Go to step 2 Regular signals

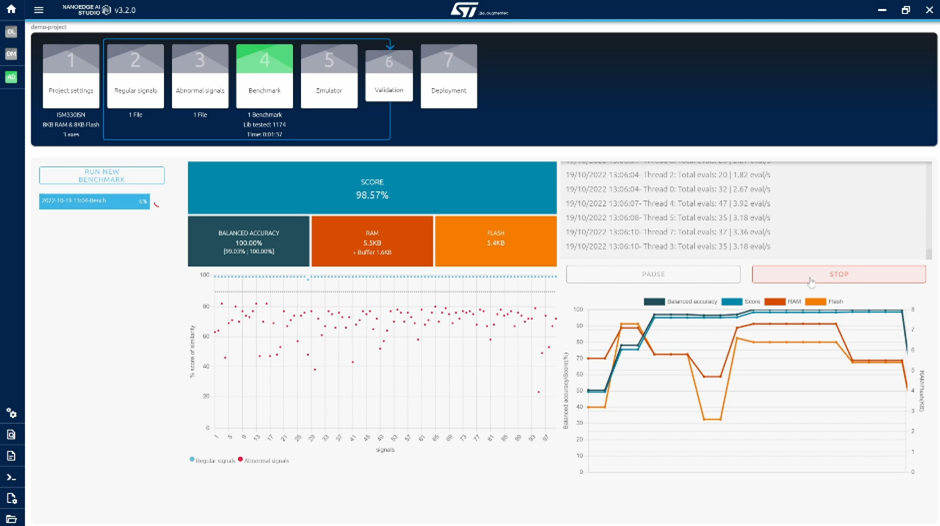[x=135, y=76]
